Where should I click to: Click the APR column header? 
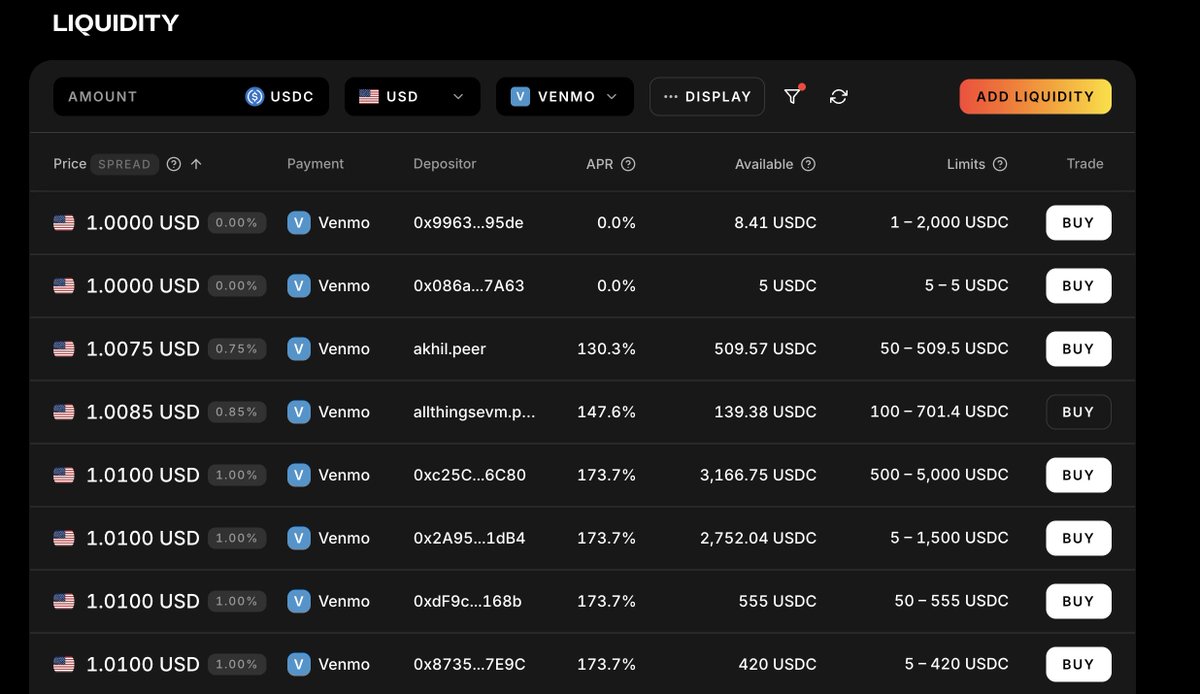coord(600,164)
